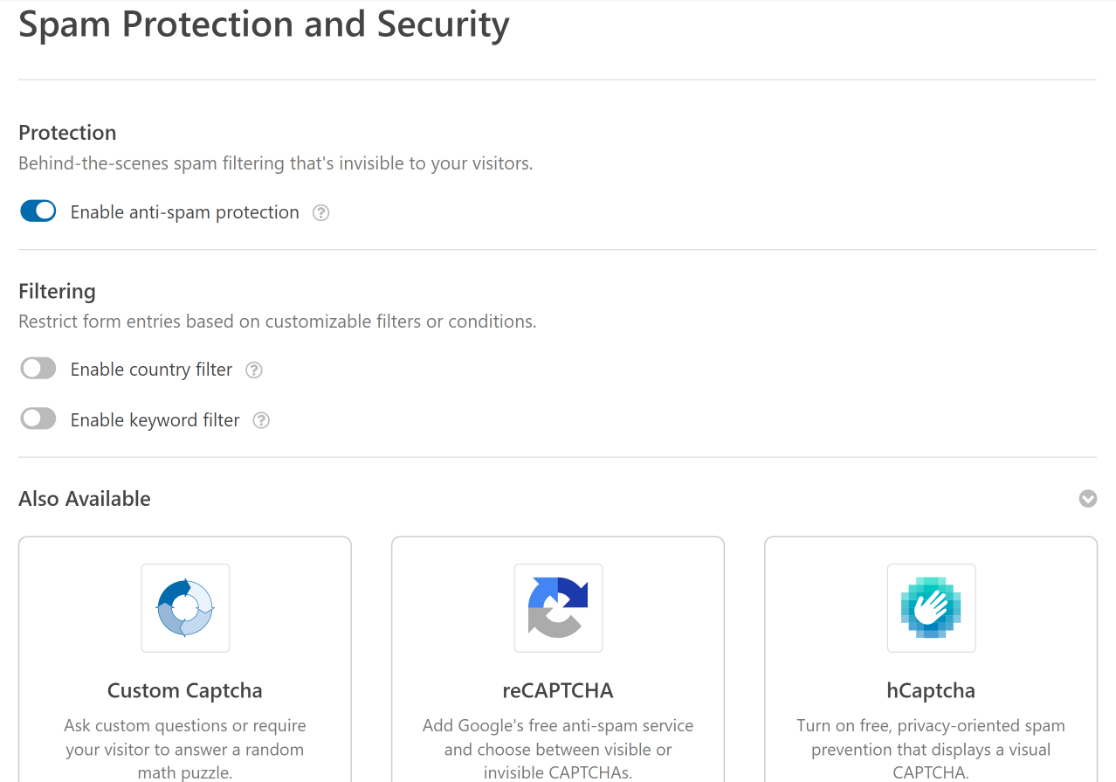Click the Custom Captcha icon
Viewport: 1116px width, 782px height.
pyautogui.click(x=185, y=608)
